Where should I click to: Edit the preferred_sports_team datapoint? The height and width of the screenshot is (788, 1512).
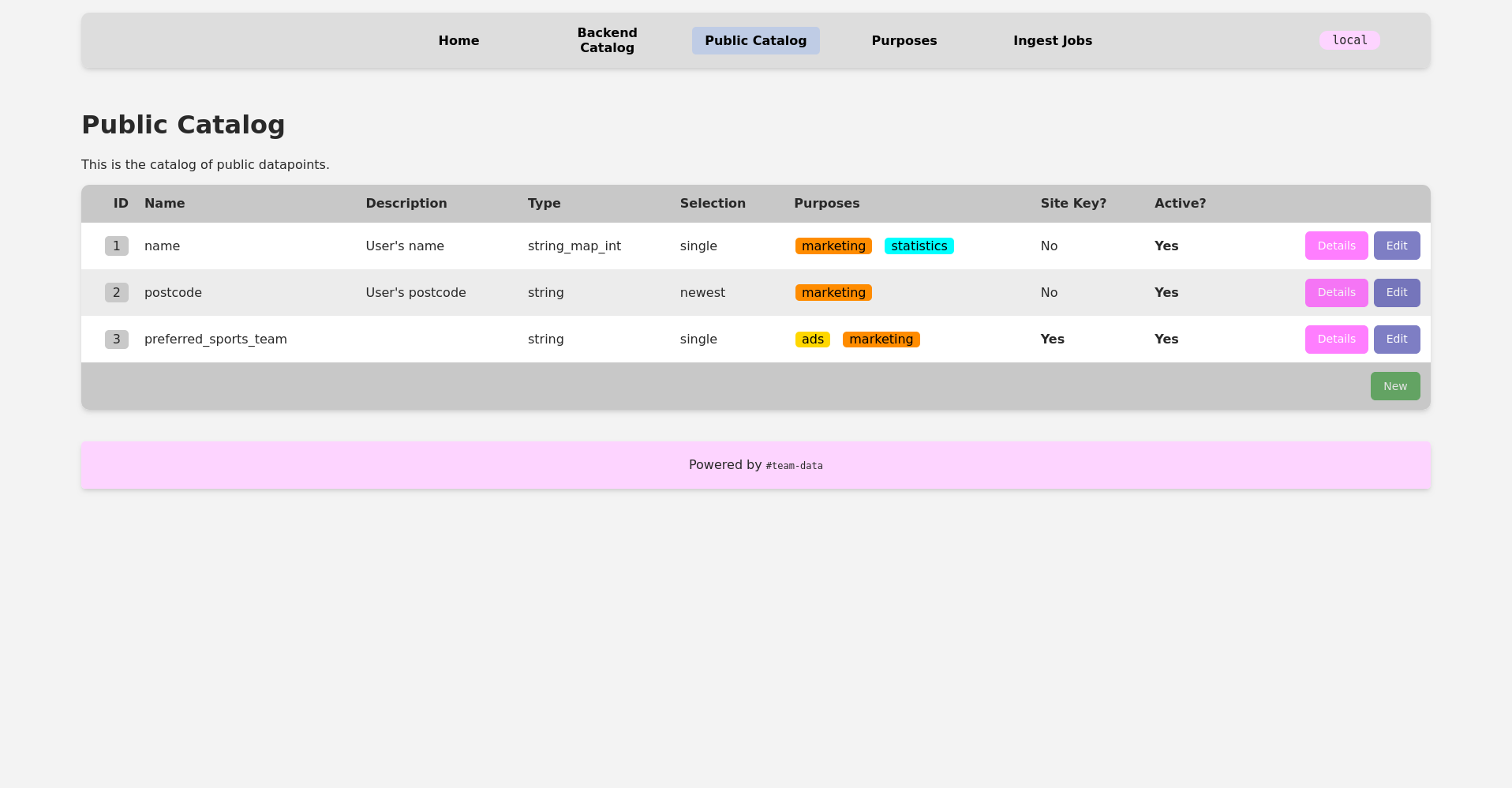coord(1396,339)
